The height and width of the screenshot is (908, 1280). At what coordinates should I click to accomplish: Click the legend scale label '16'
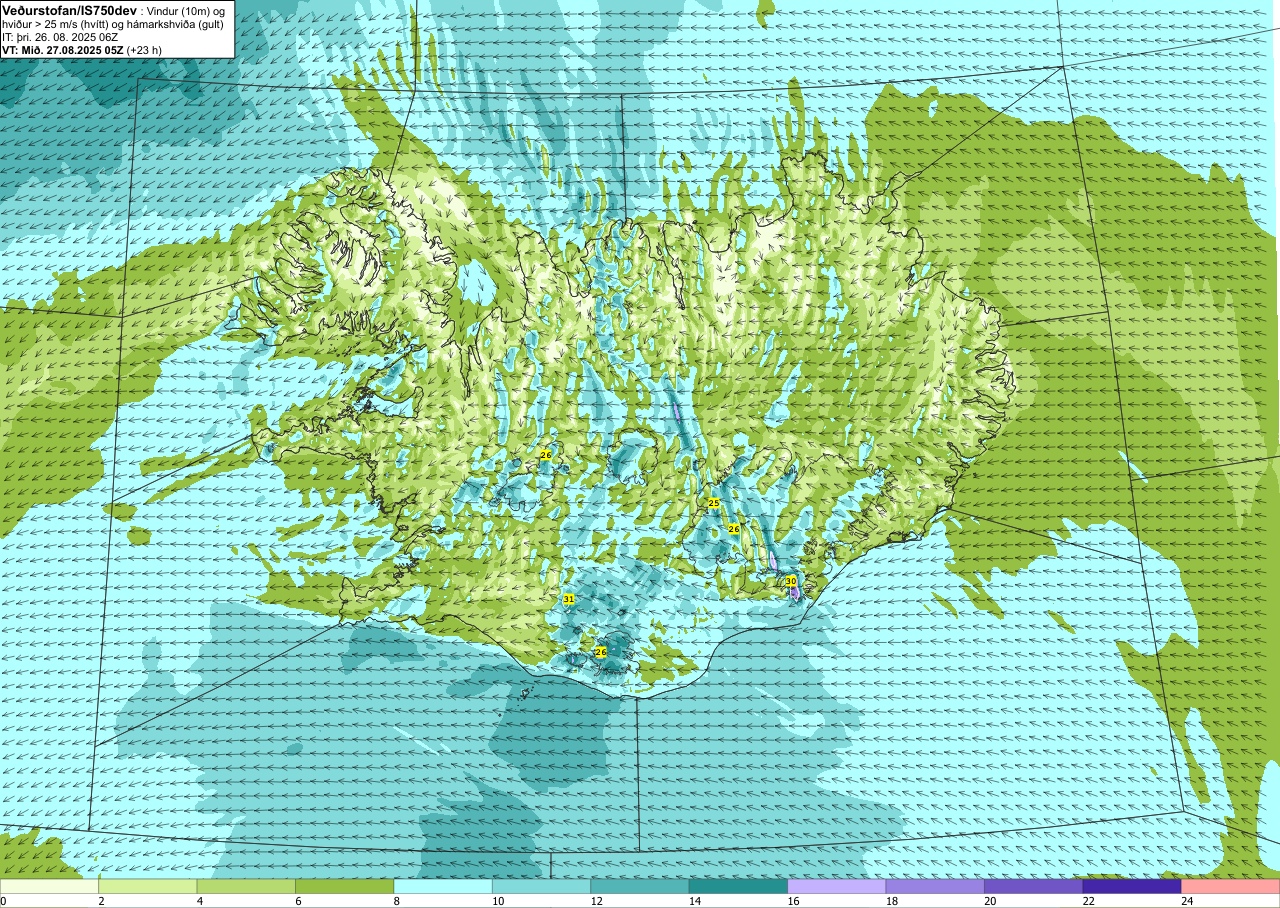tap(793, 901)
